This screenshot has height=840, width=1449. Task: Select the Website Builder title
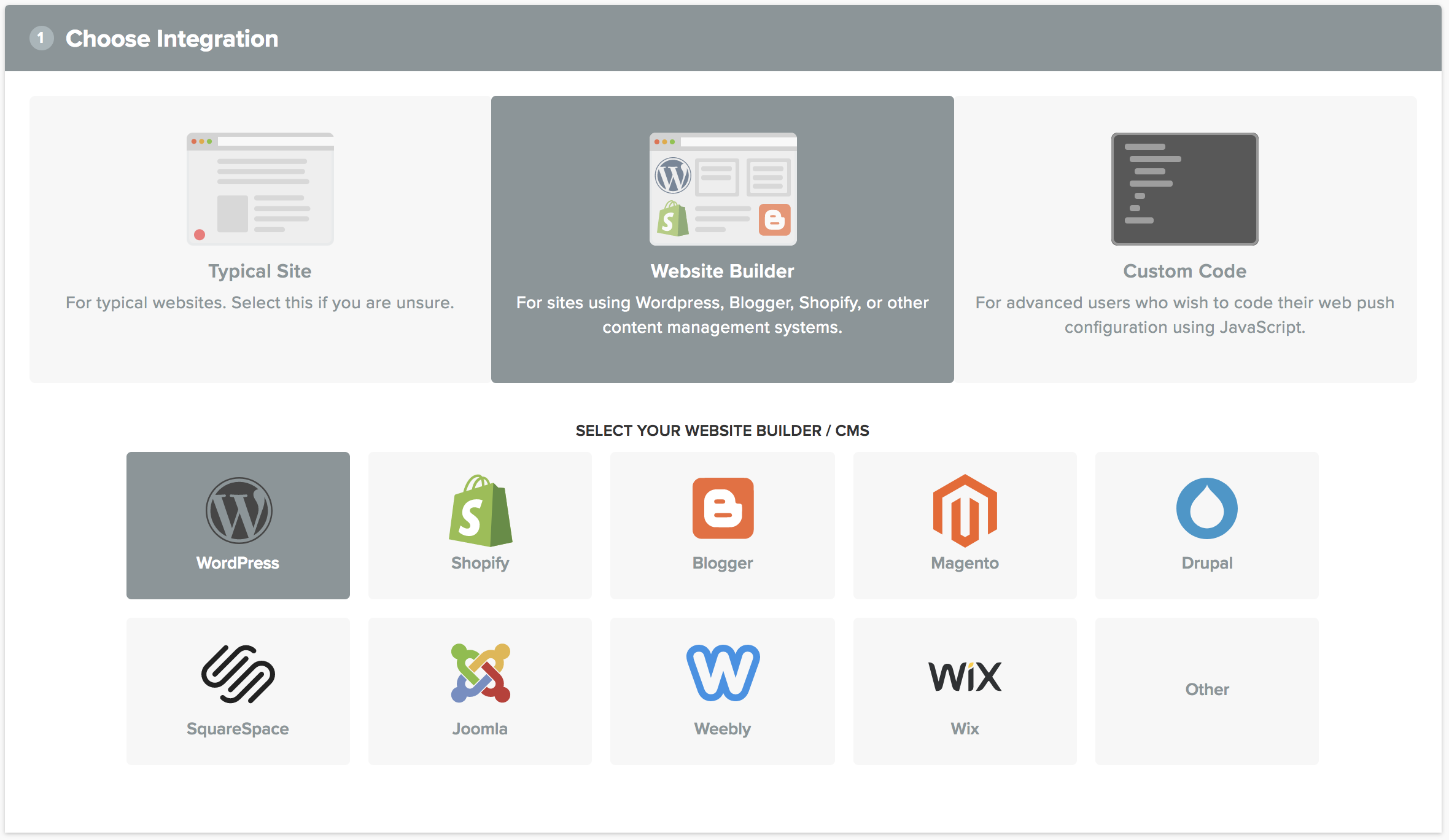[x=722, y=271]
